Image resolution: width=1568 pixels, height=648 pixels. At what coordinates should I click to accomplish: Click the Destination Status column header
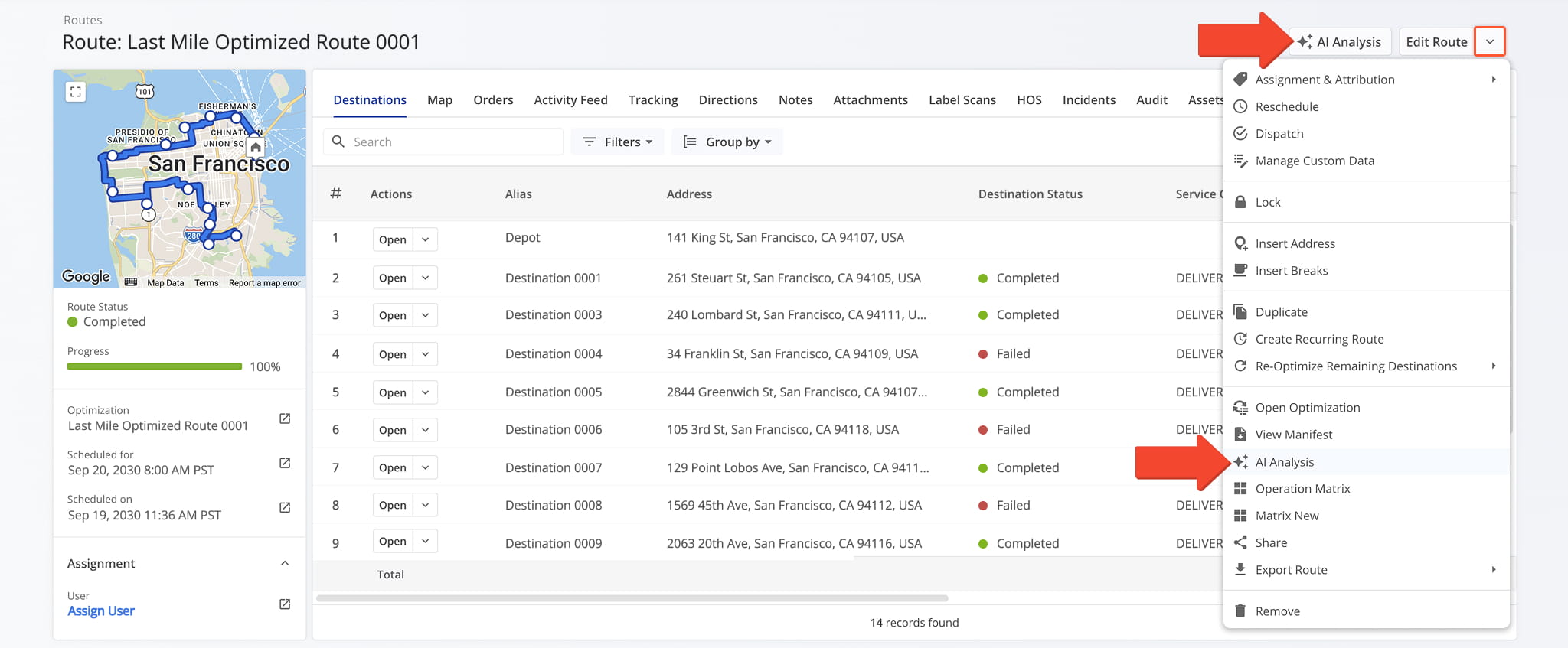(1031, 194)
